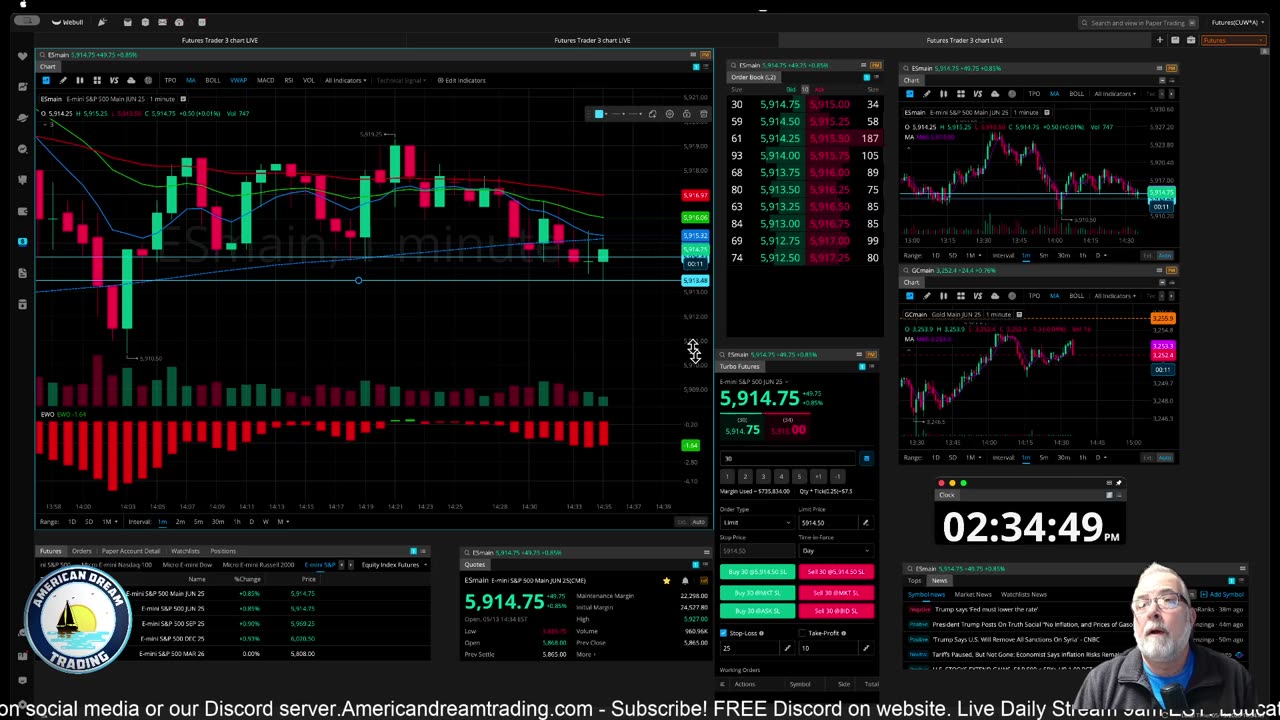Viewport: 1280px width, 720px height.
Task: Toggle the VWAP indicator on main chart
Action: (x=238, y=80)
